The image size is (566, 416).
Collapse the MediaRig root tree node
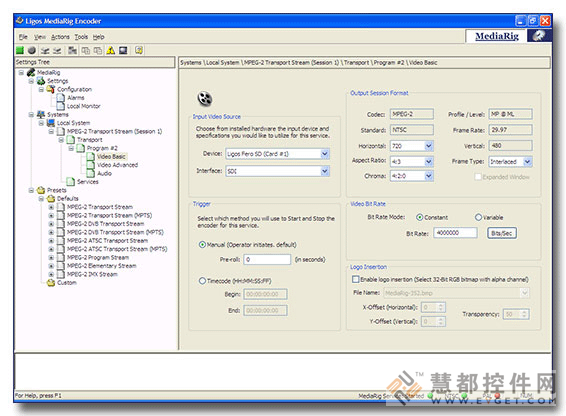pyautogui.click(x=21, y=73)
